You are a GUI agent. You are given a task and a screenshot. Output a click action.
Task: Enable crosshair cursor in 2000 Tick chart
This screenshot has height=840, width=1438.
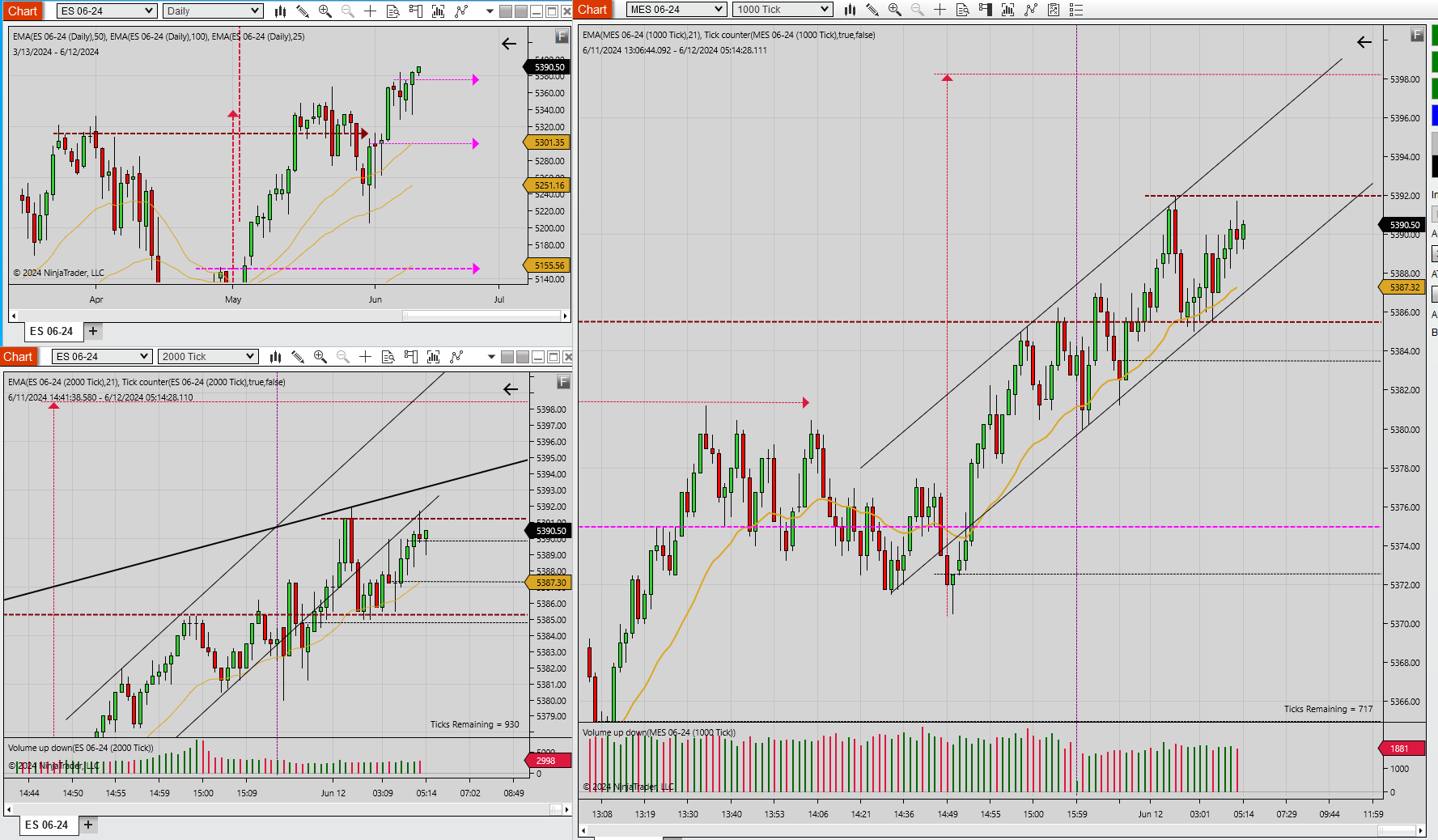point(365,356)
